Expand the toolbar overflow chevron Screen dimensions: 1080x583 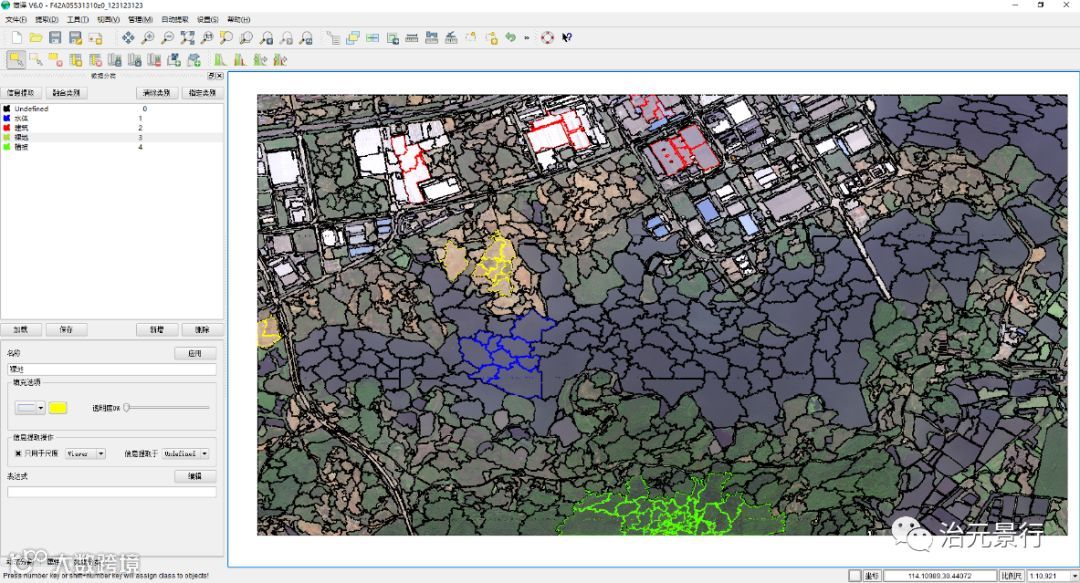pyautogui.click(x=527, y=38)
